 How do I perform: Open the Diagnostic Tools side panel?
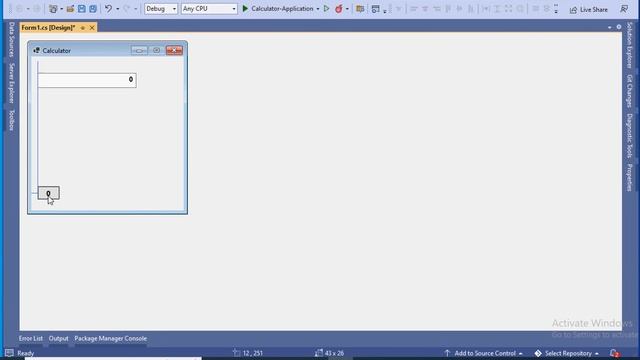pos(629,136)
